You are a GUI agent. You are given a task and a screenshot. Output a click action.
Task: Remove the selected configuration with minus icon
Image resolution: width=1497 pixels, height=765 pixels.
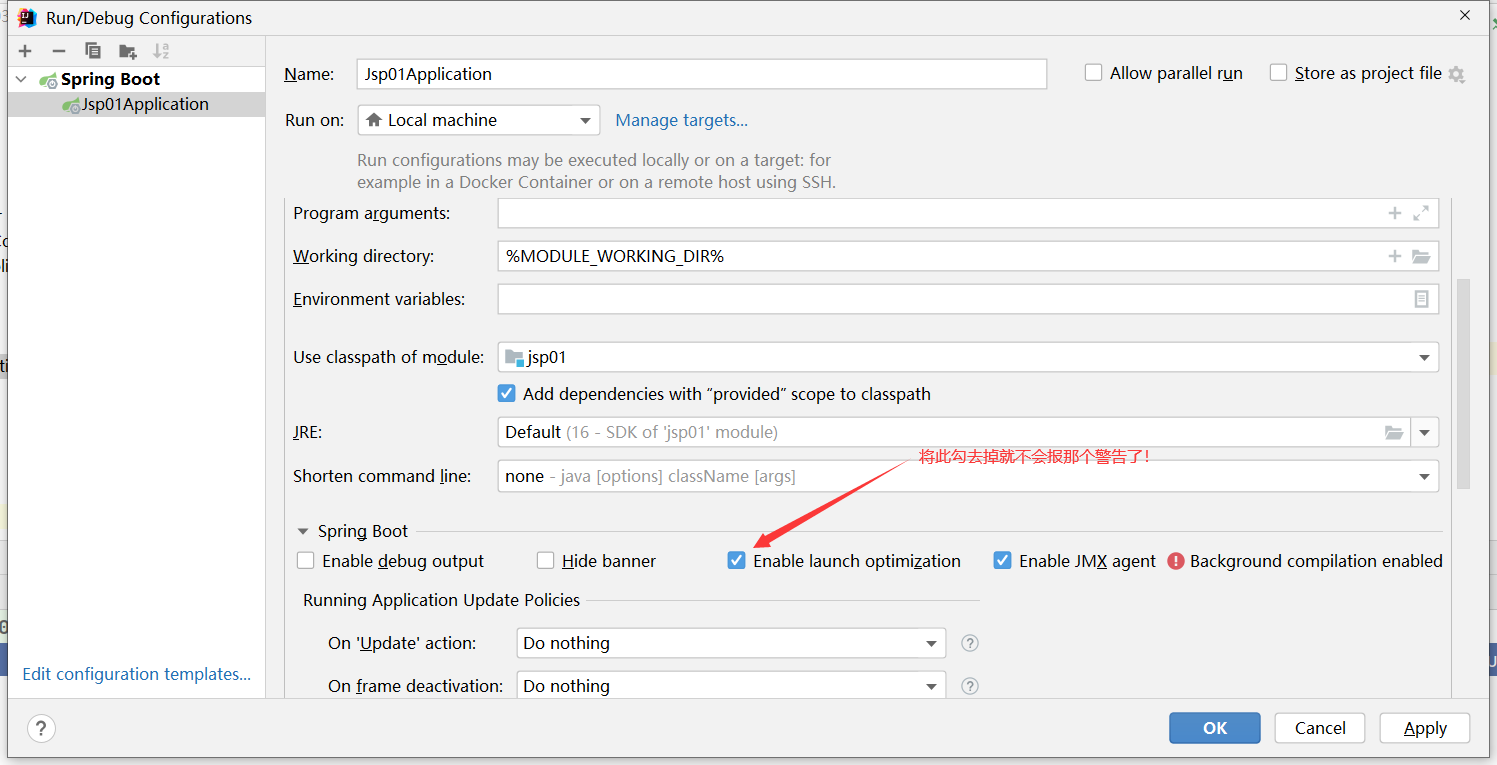pyautogui.click(x=59, y=51)
